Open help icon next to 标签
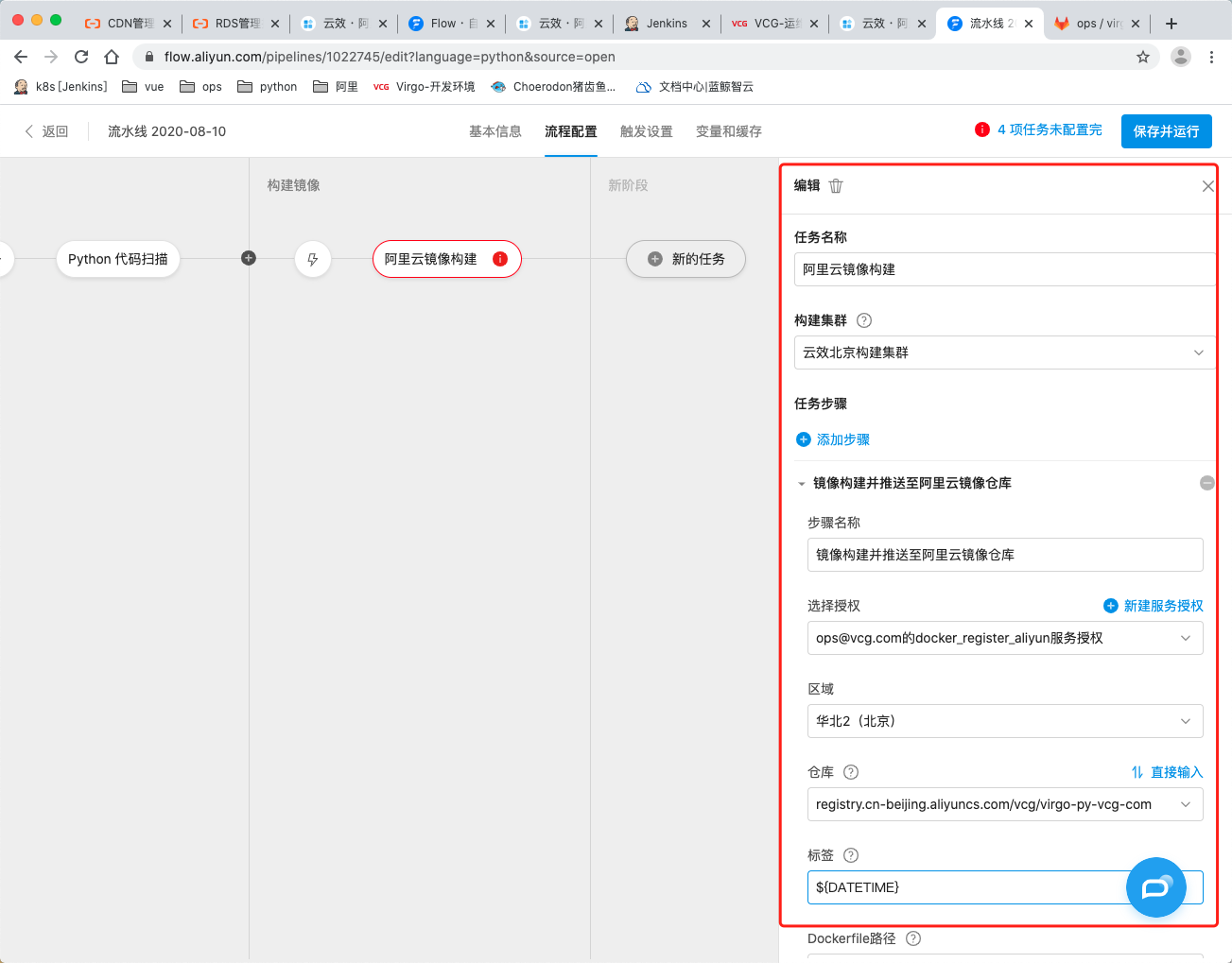Screen dimensions: 1232x963 click(850, 855)
